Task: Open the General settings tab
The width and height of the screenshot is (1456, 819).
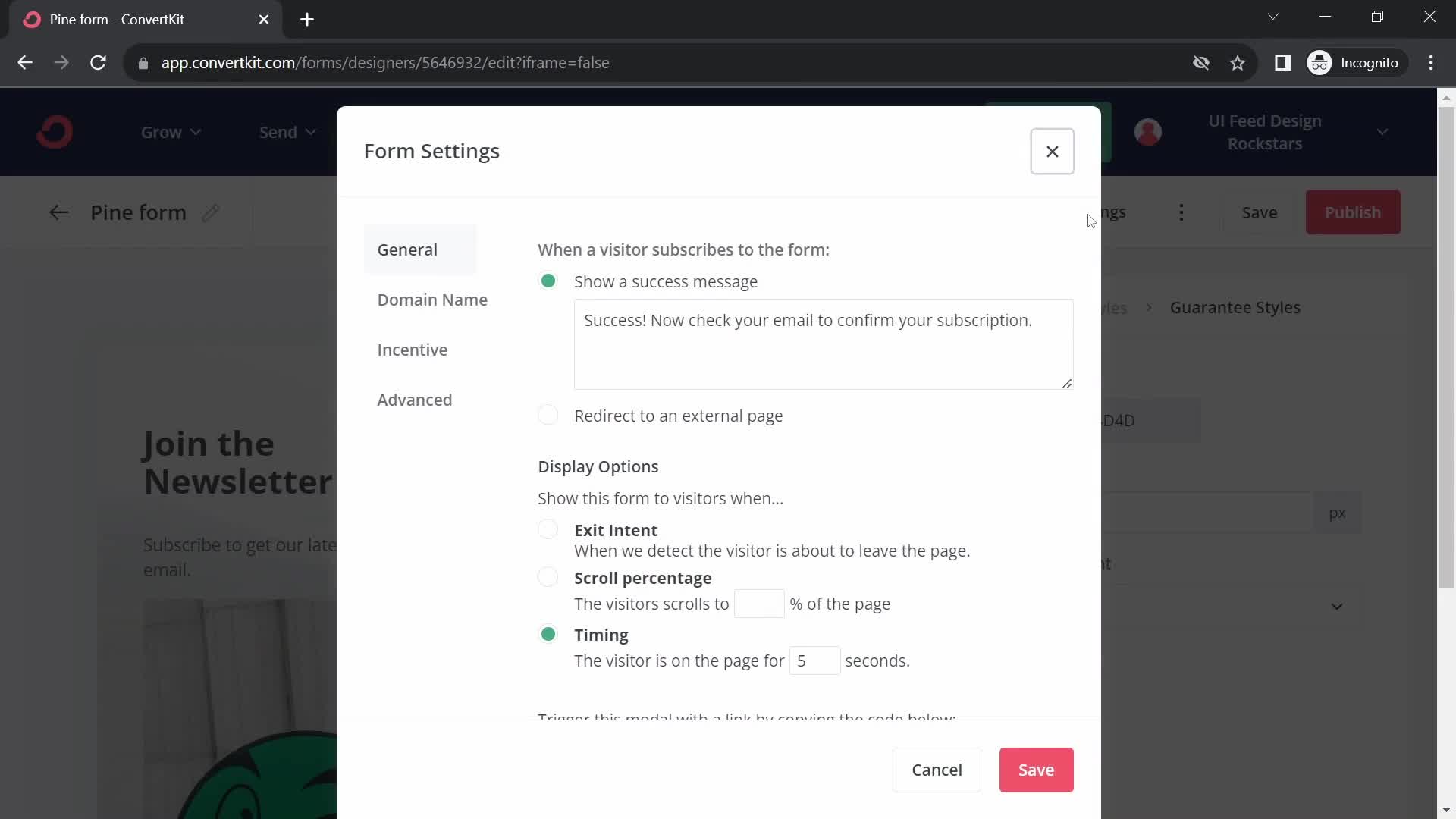Action: click(x=408, y=249)
